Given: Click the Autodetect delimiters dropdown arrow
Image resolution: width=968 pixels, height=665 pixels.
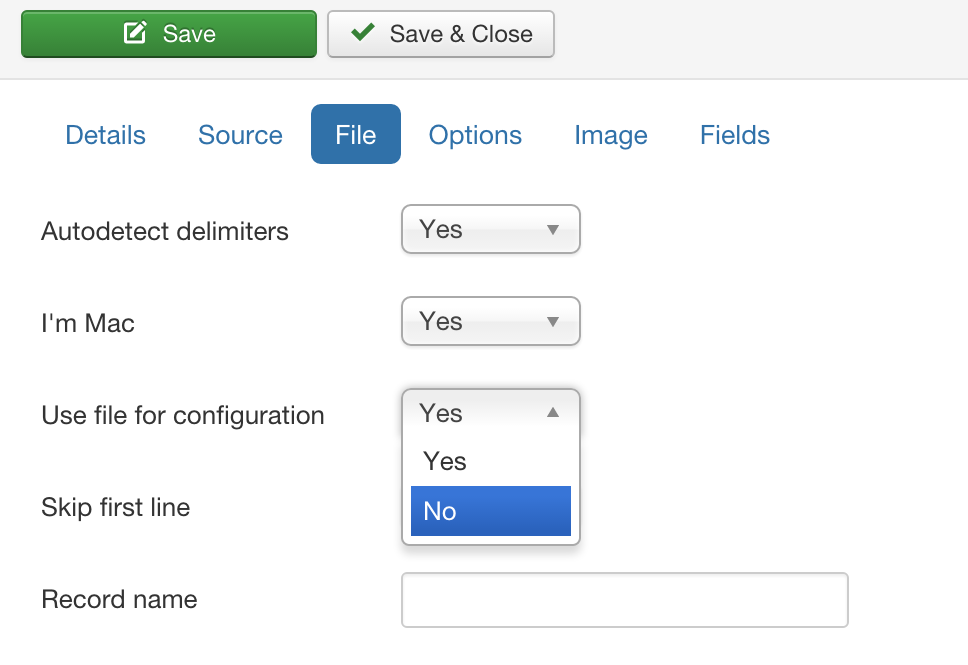Looking at the screenshot, I should click(553, 230).
